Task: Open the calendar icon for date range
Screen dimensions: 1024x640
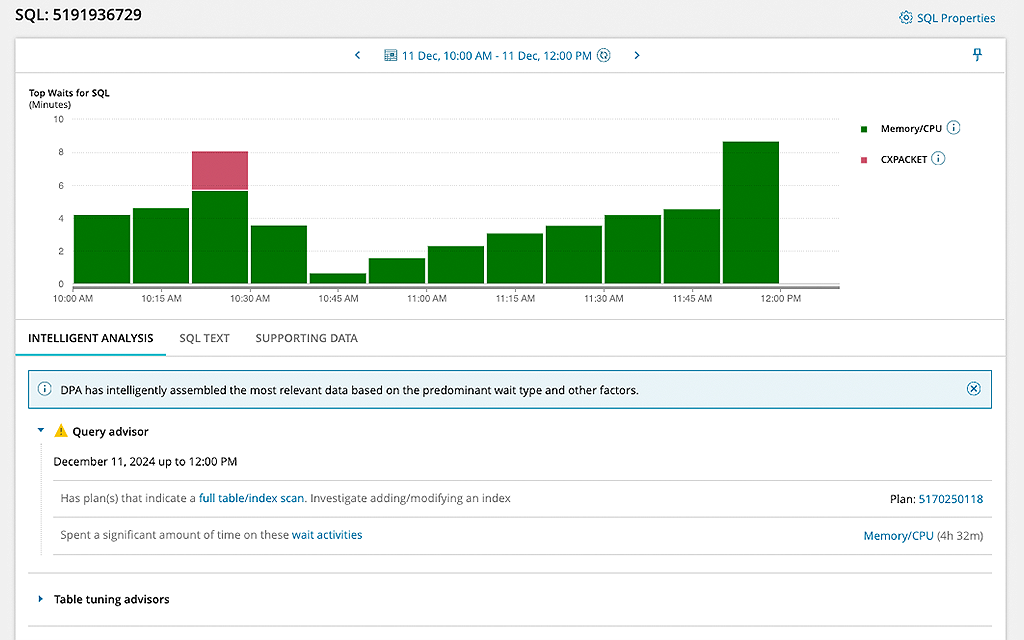Action: pos(391,56)
